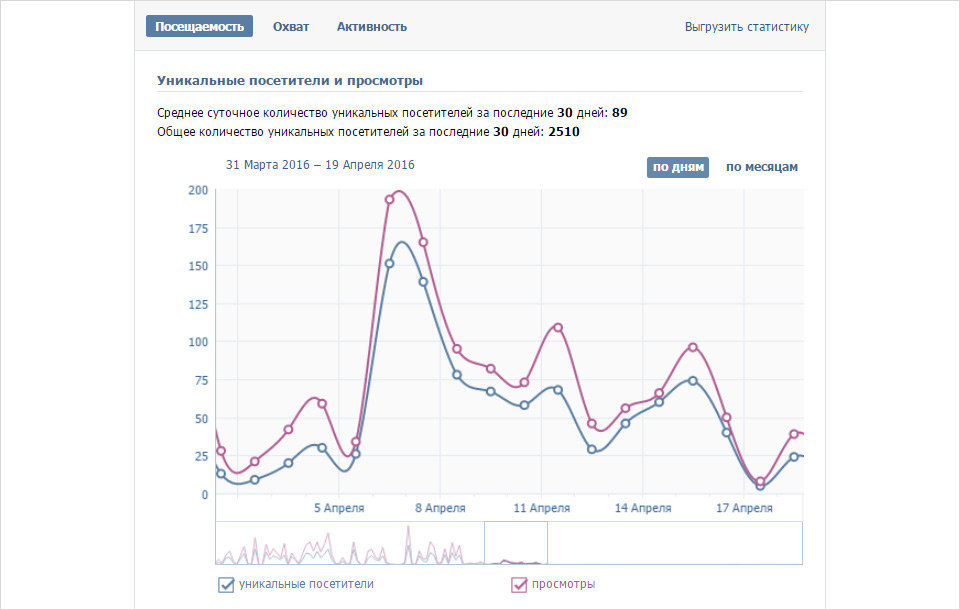Click the highlighted range window in mini timeline
The width and height of the screenshot is (960, 610).
pyautogui.click(x=516, y=543)
